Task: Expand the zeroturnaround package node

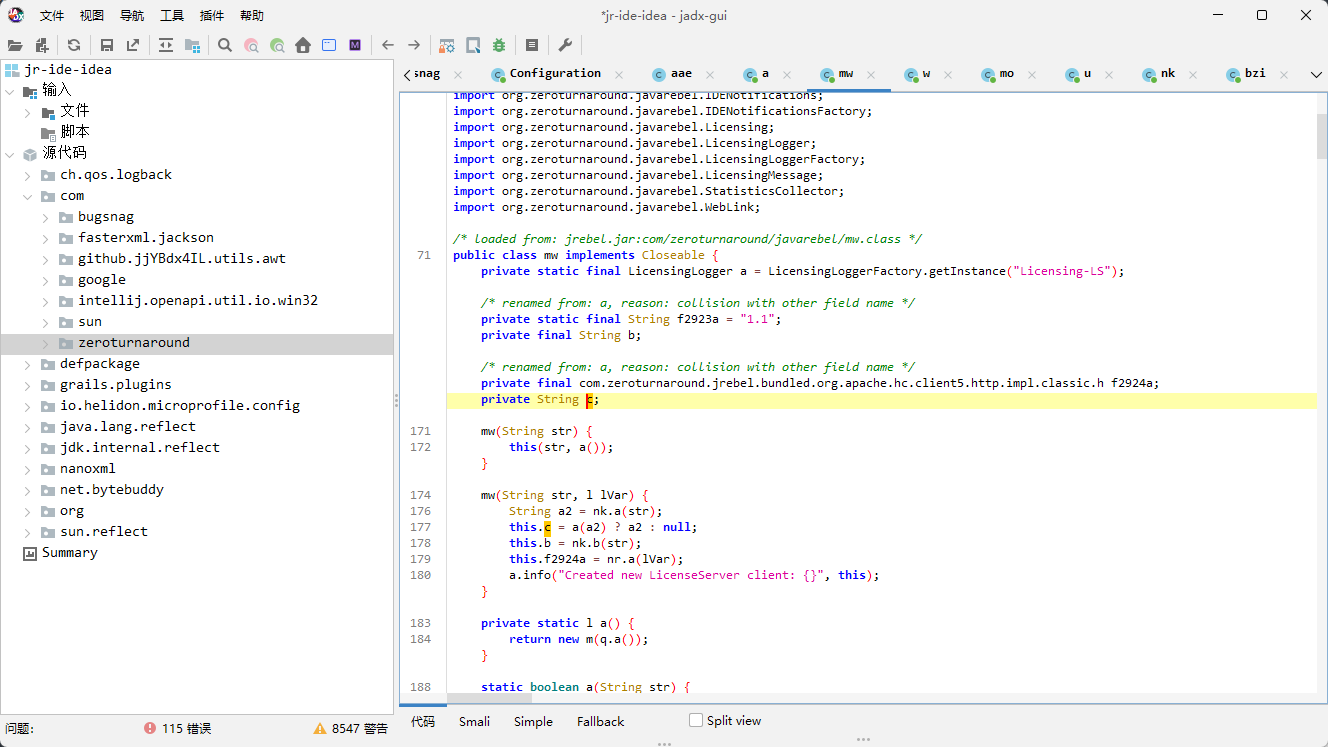Action: point(46,343)
